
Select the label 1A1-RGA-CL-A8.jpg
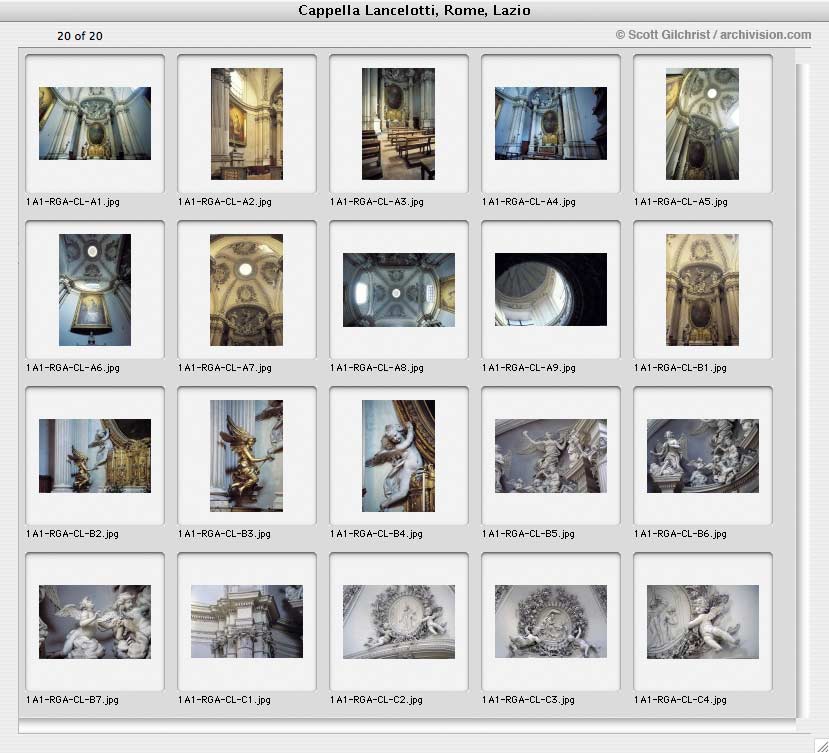(376, 368)
